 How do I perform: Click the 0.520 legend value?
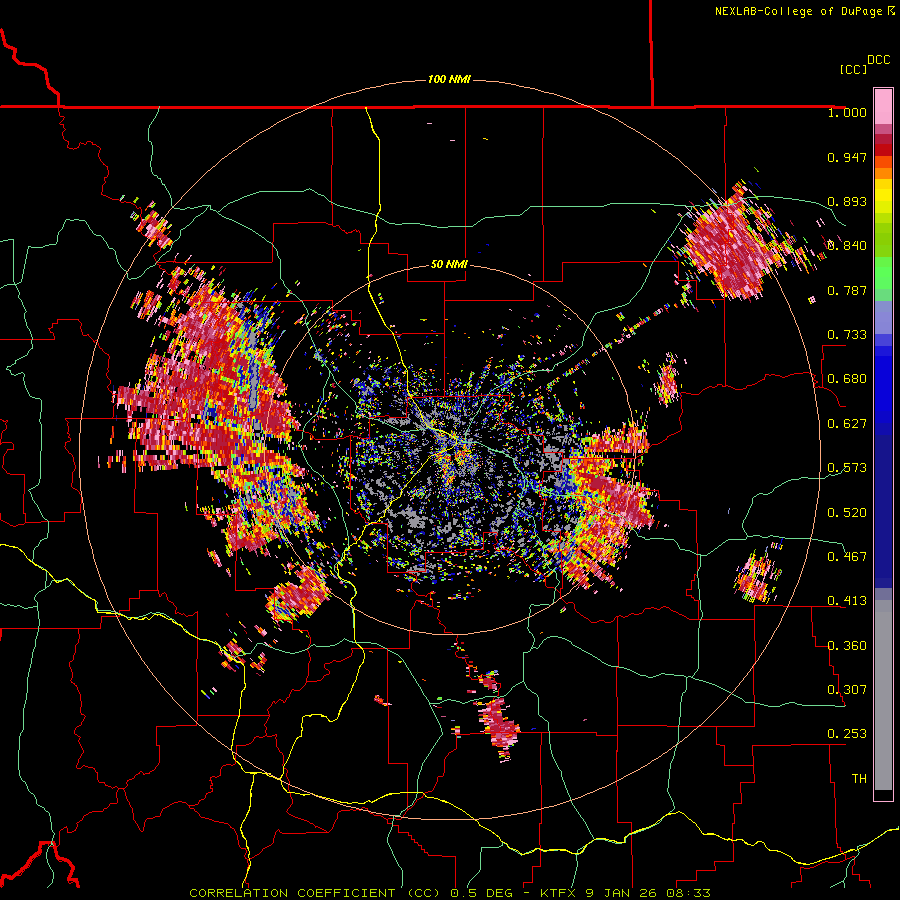coord(847,513)
